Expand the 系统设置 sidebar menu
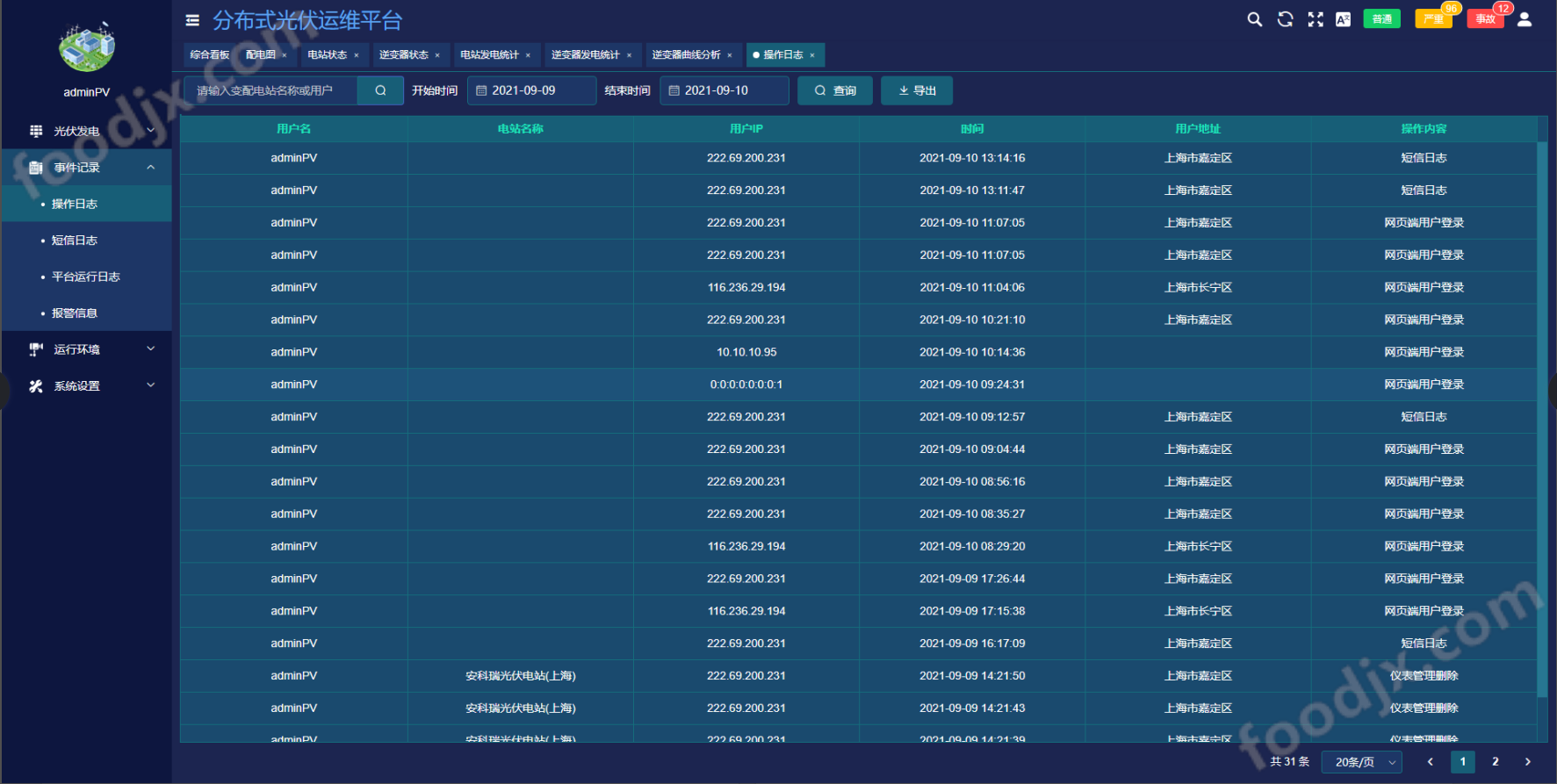The image size is (1557, 784). point(86,386)
